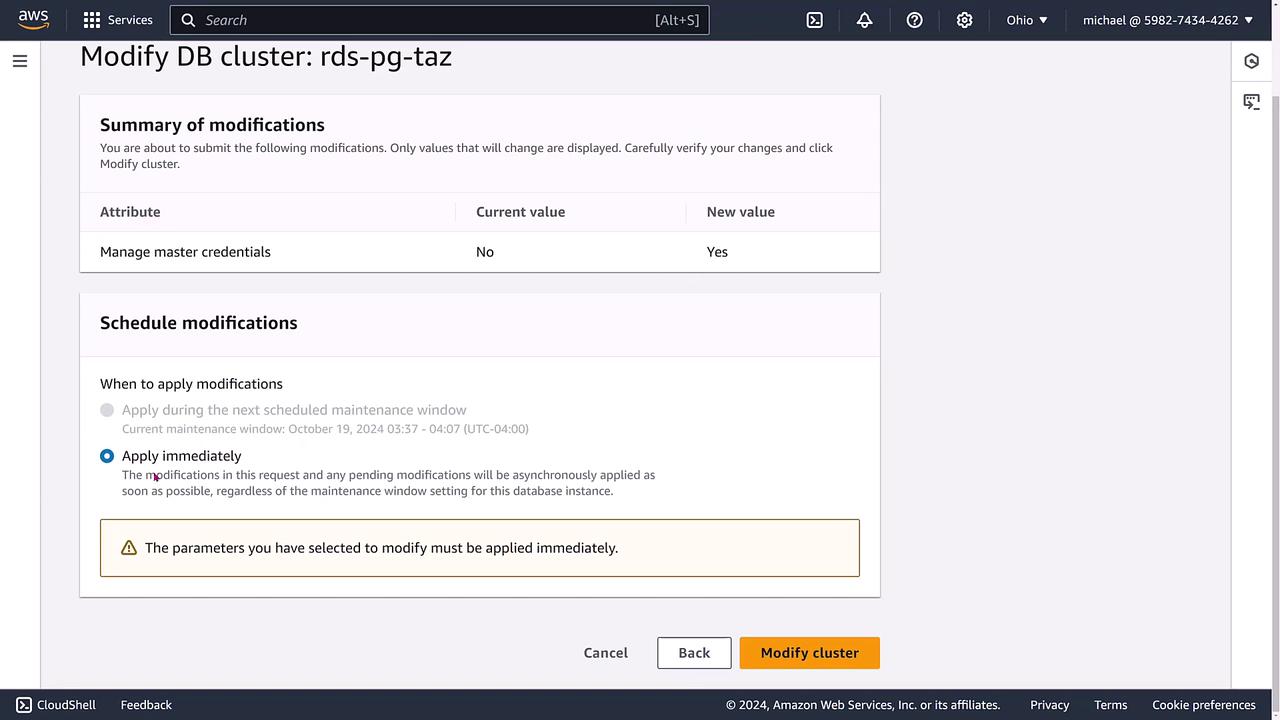The height and width of the screenshot is (720, 1280).
Task: Open Feedback in the footer
Action: (x=146, y=705)
